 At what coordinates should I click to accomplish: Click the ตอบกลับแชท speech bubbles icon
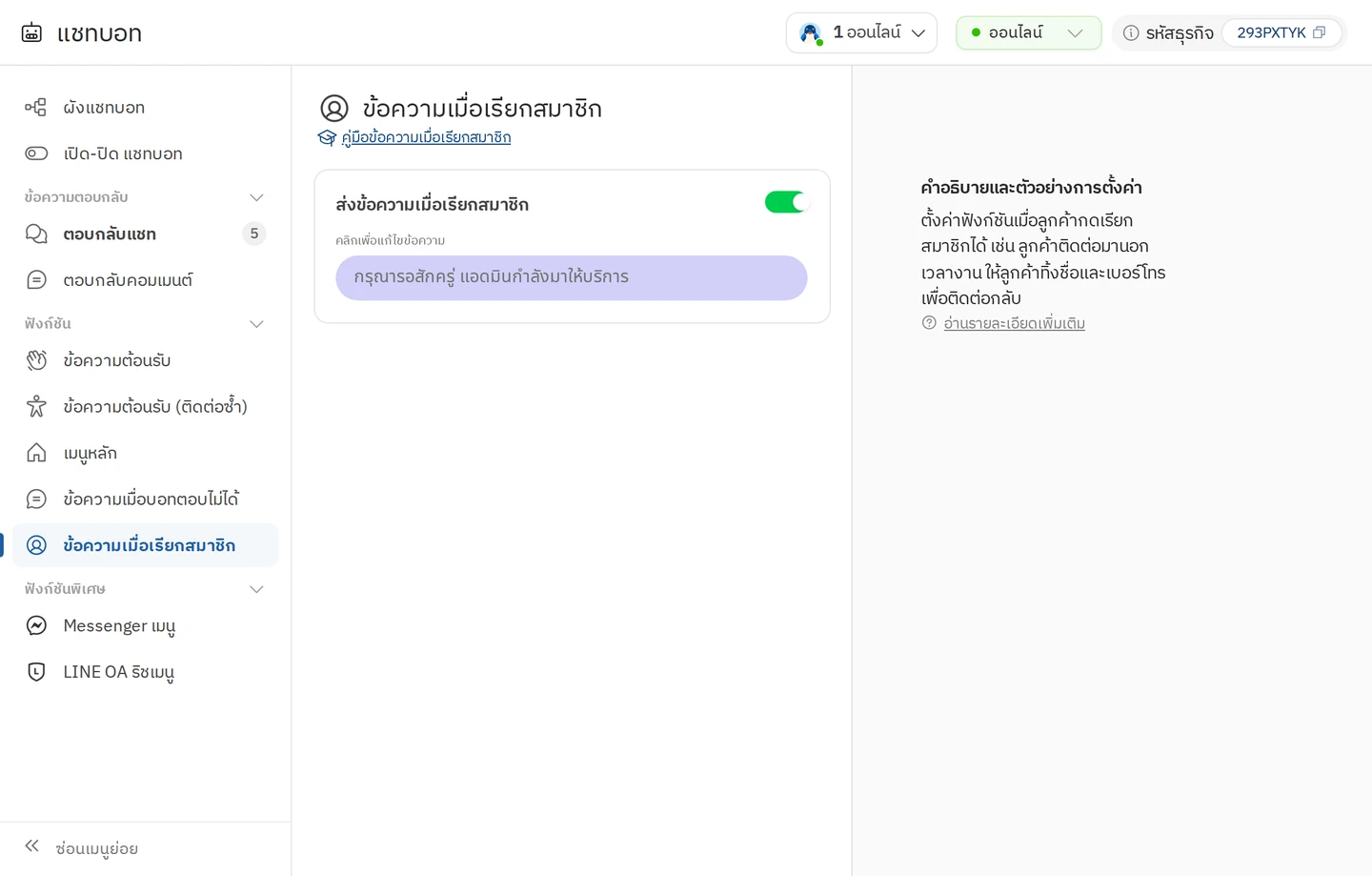pyautogui.click(x=36, y=234)
